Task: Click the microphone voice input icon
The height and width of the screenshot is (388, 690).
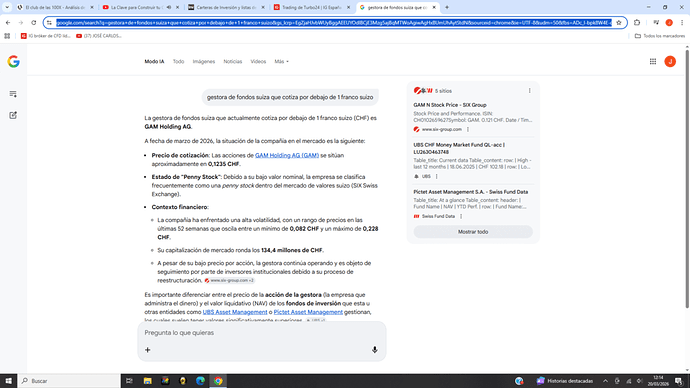Action: pos(374,350)
